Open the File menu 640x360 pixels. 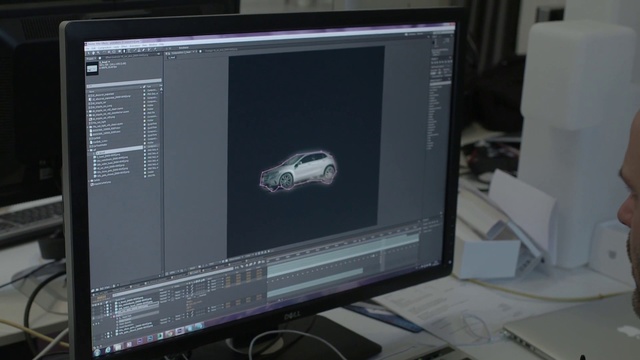point(87,48)
